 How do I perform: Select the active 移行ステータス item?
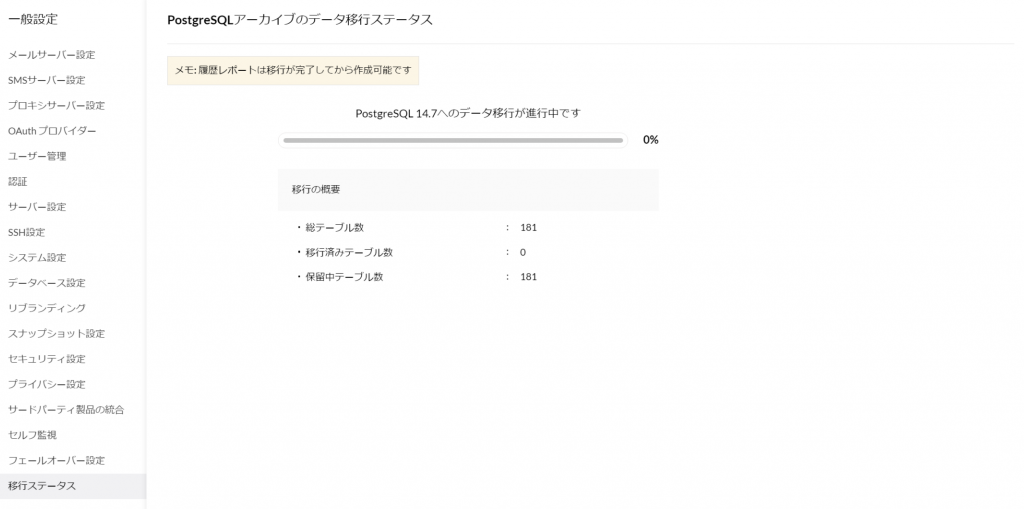pos(42,486)
